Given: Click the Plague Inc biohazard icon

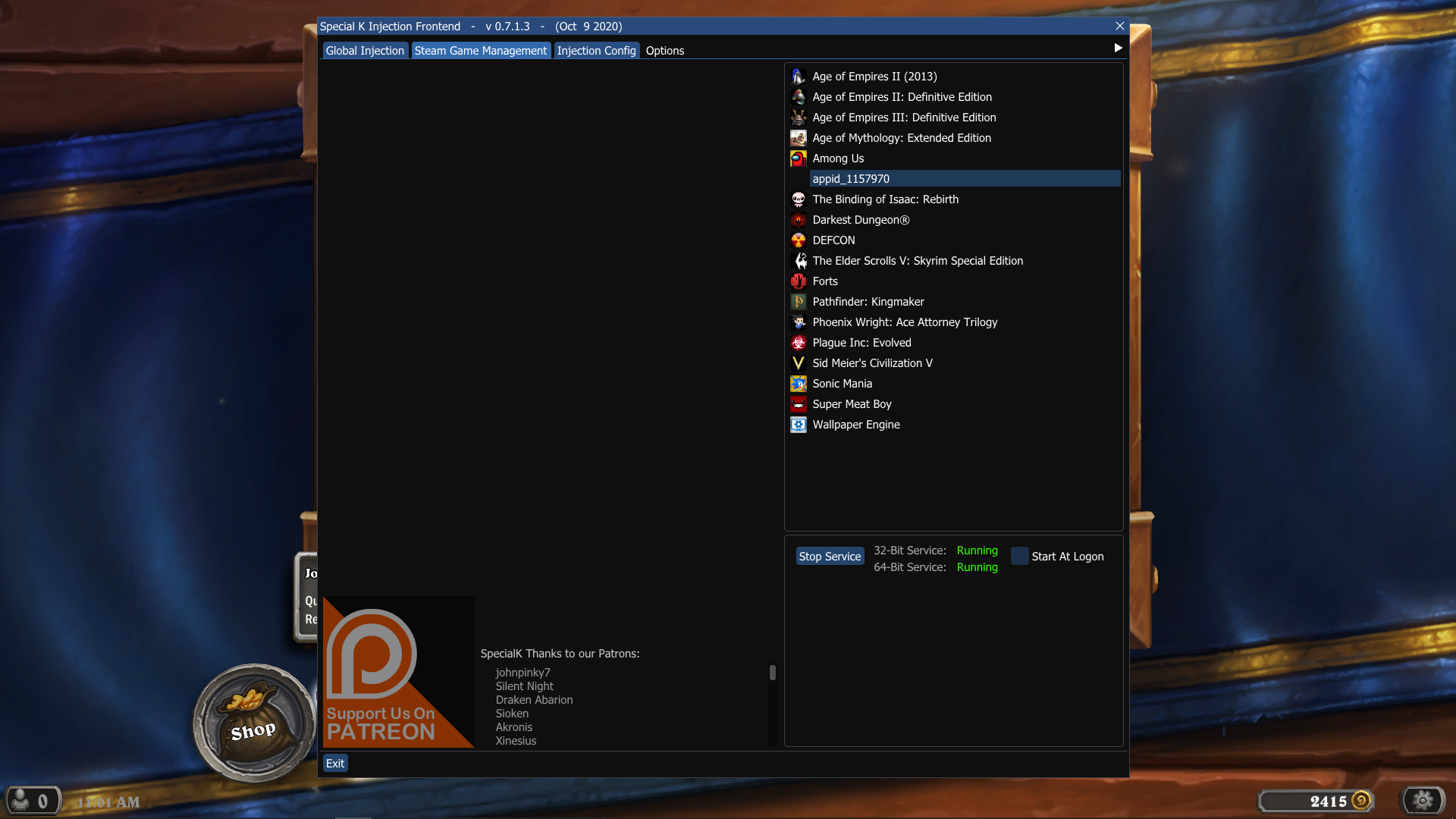Looking at the screenshot, I should point(798,343).
